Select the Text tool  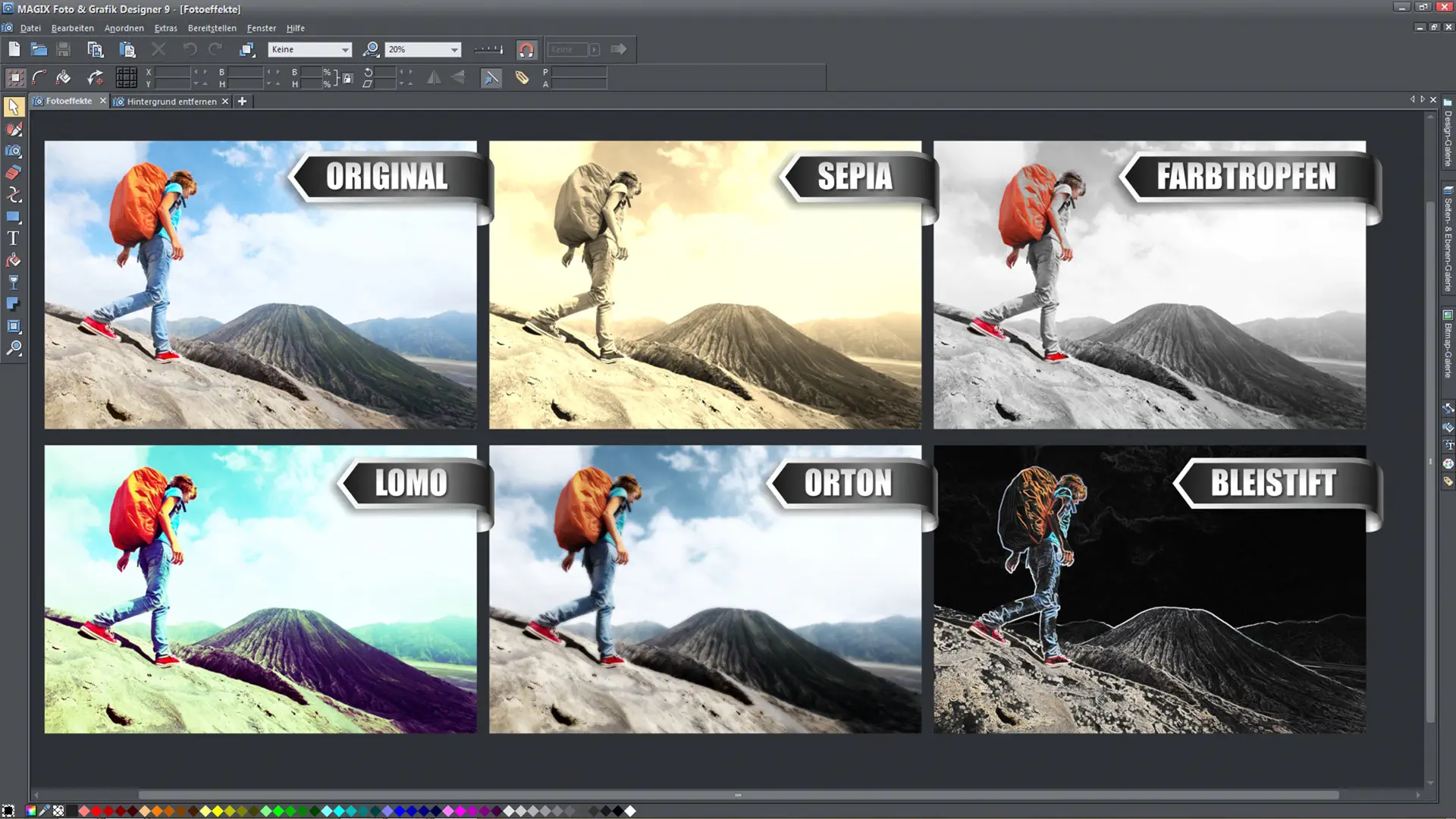(x=14, y=237)
